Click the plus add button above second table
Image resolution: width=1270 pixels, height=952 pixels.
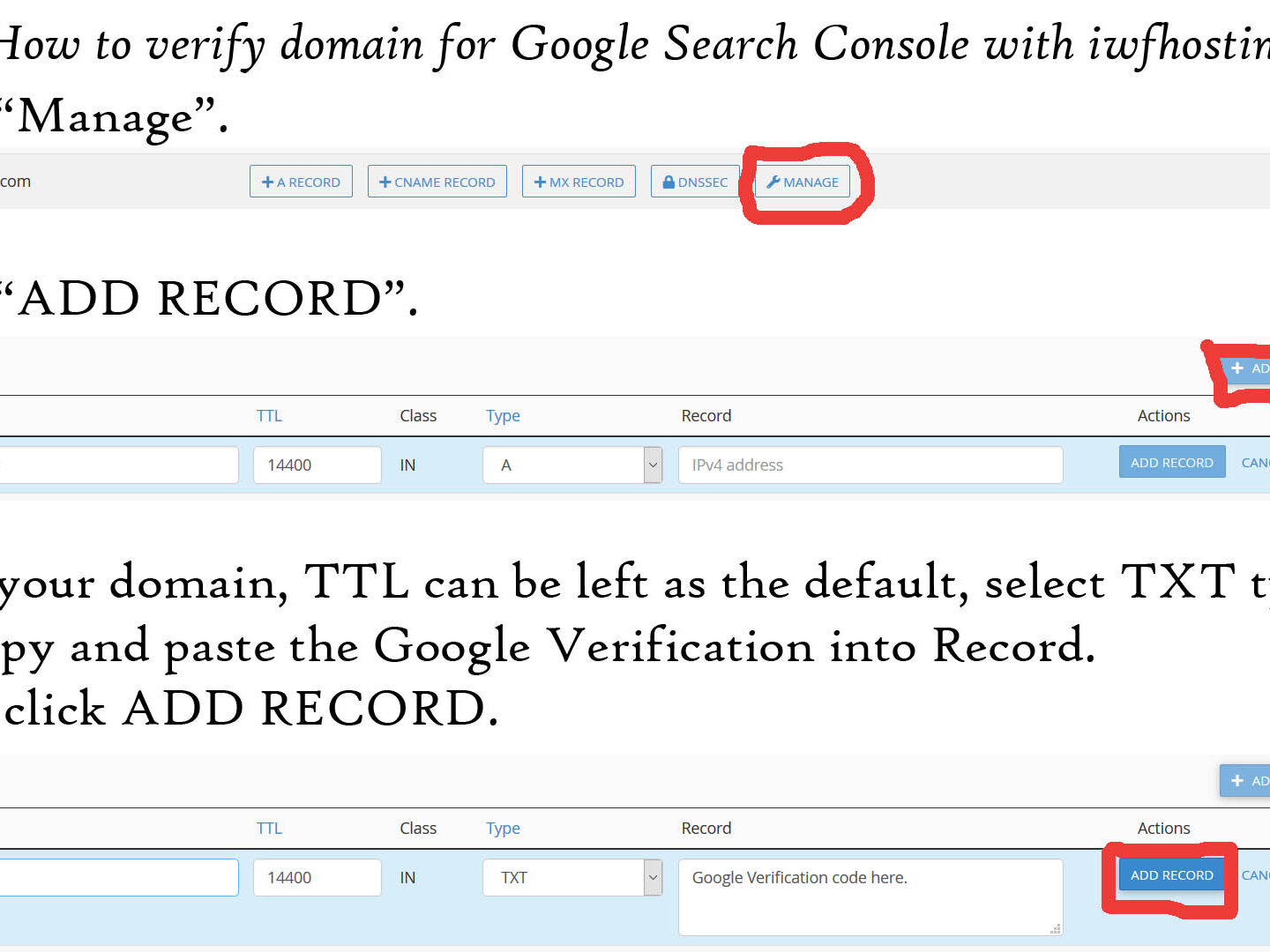pos(1245,780)
